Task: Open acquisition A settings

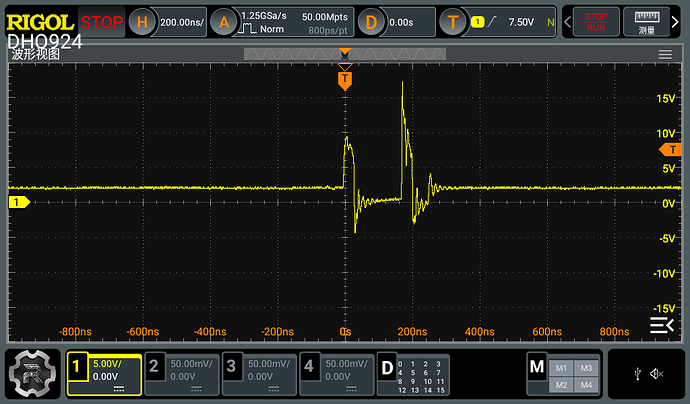Action: point(224,22)
